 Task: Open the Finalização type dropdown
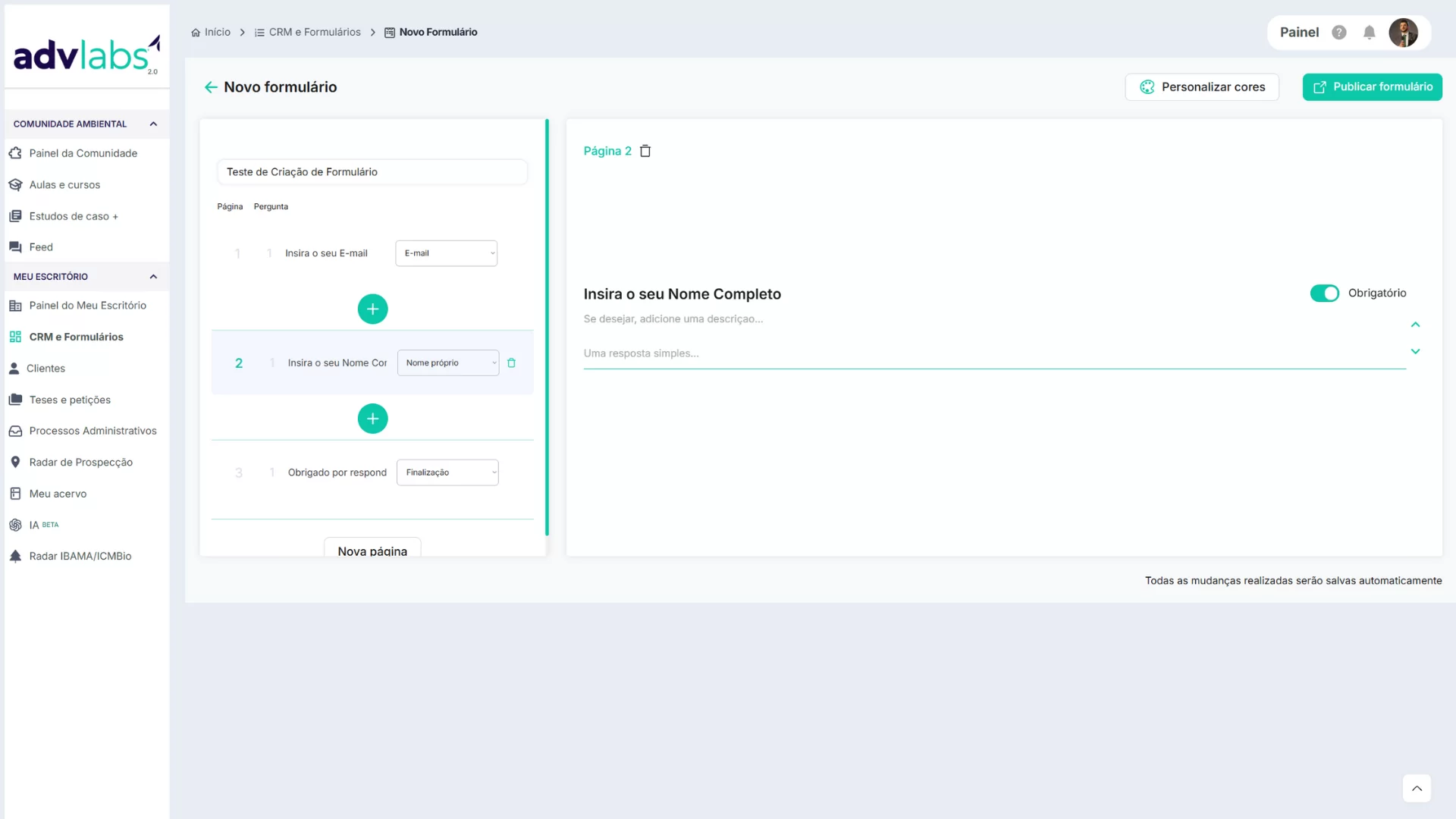click(x=447, y=472)
